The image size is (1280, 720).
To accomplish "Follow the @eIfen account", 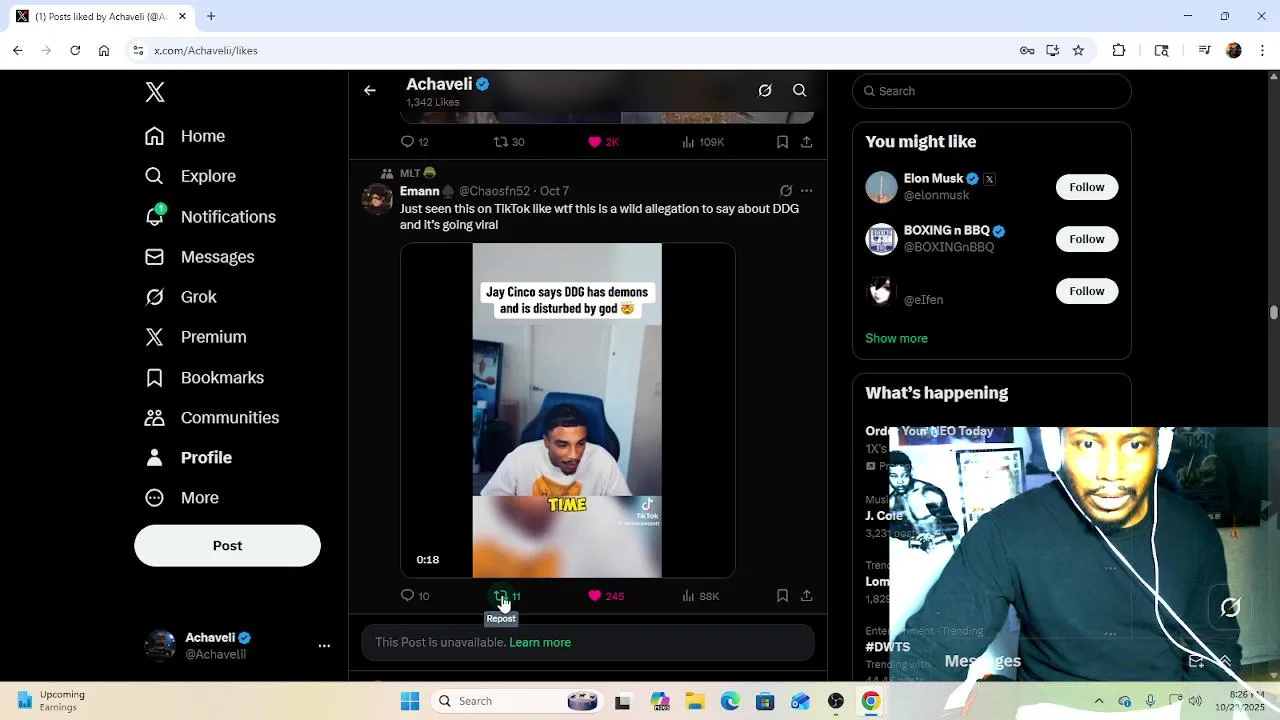I will coord(1087,291).
